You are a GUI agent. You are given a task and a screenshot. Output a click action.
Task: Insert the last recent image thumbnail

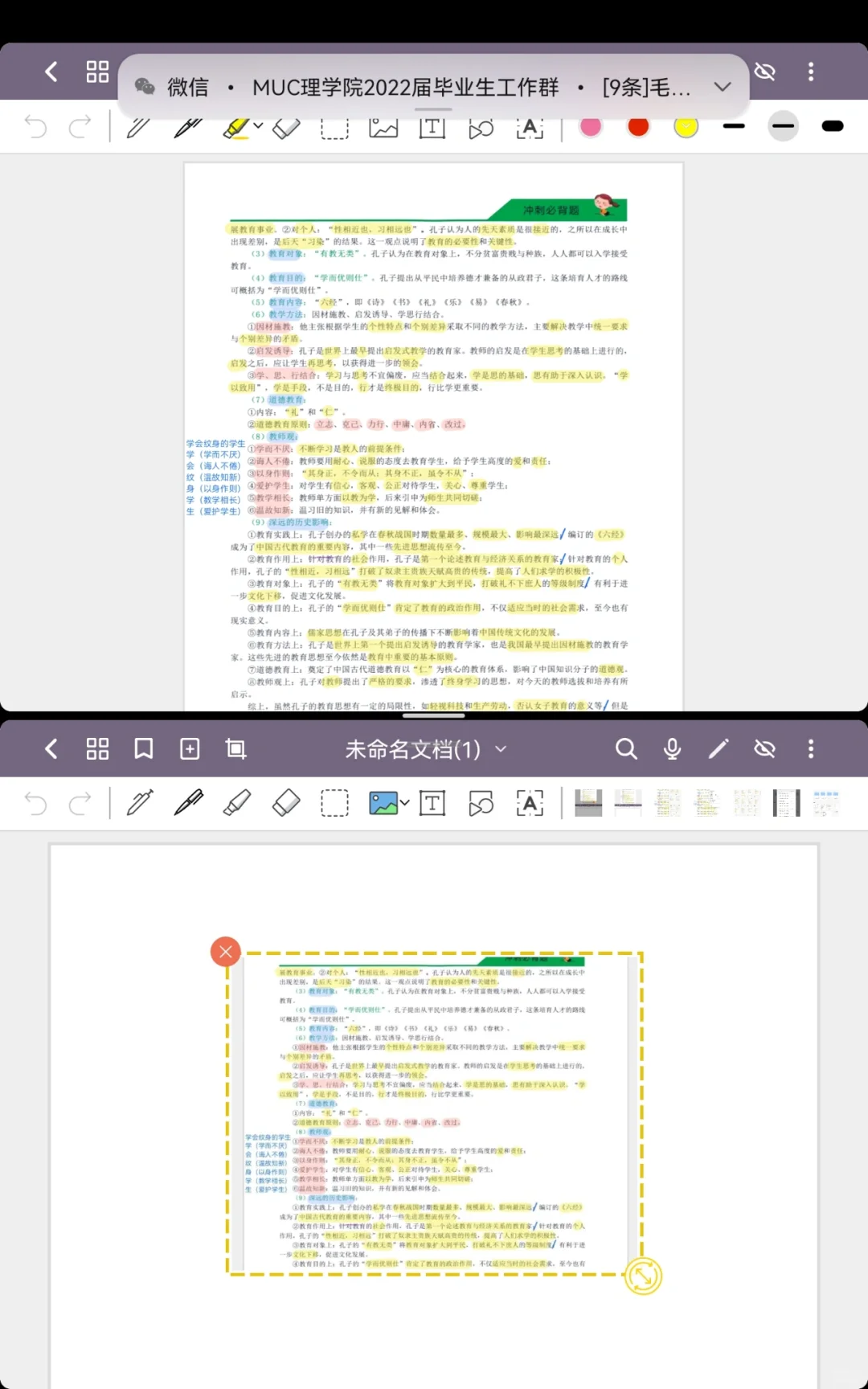tap(826, 803)
